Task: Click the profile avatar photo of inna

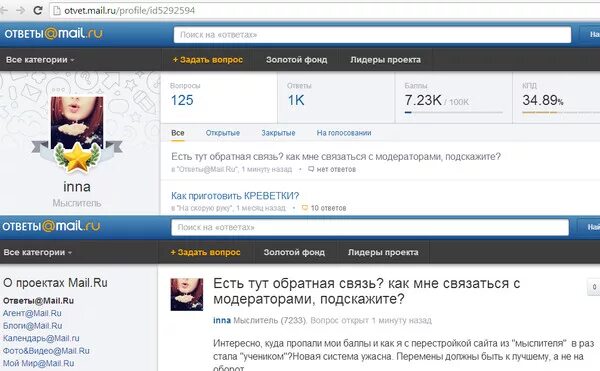Action: 77,122
